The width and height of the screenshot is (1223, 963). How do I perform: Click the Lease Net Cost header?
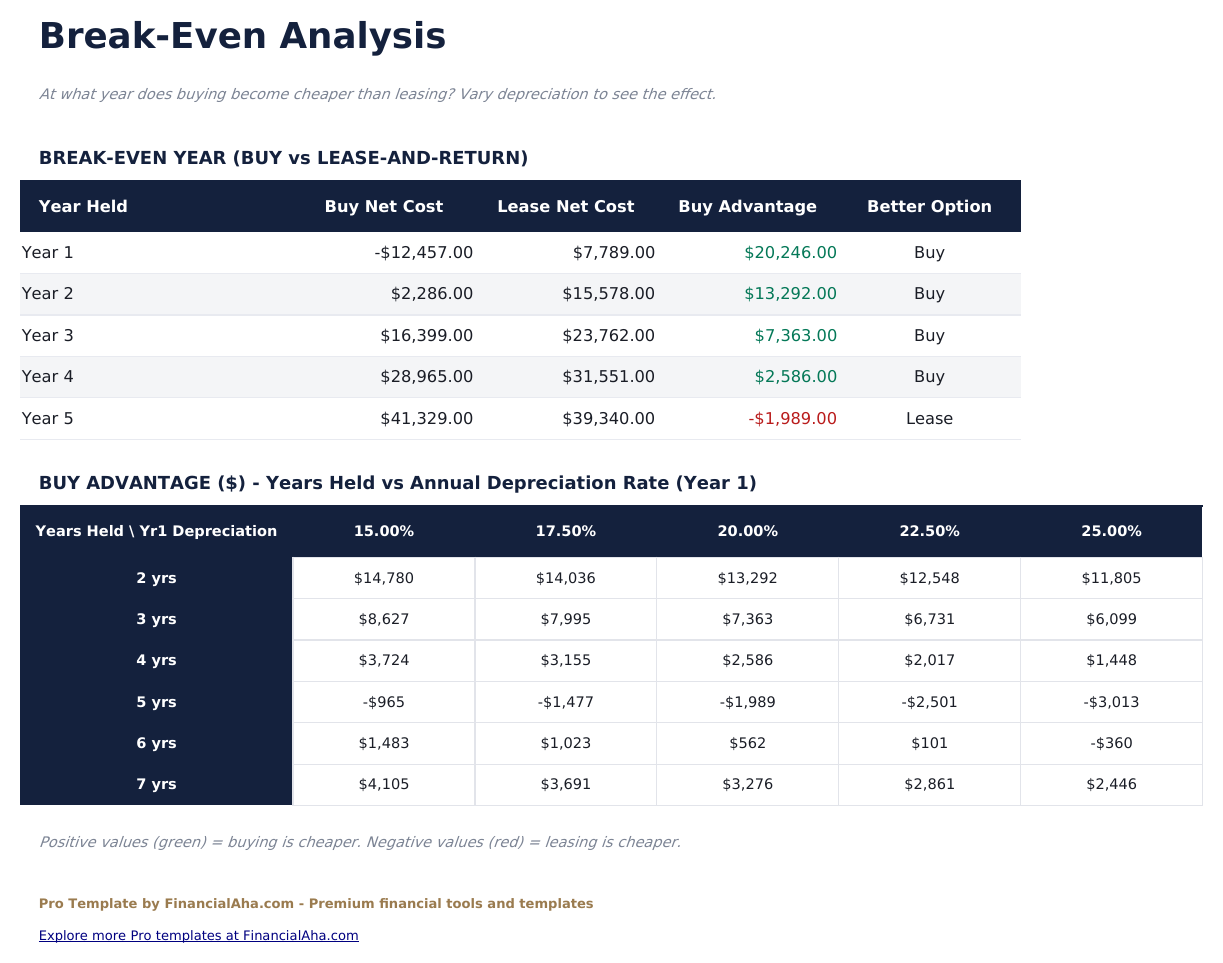point(565,206)
